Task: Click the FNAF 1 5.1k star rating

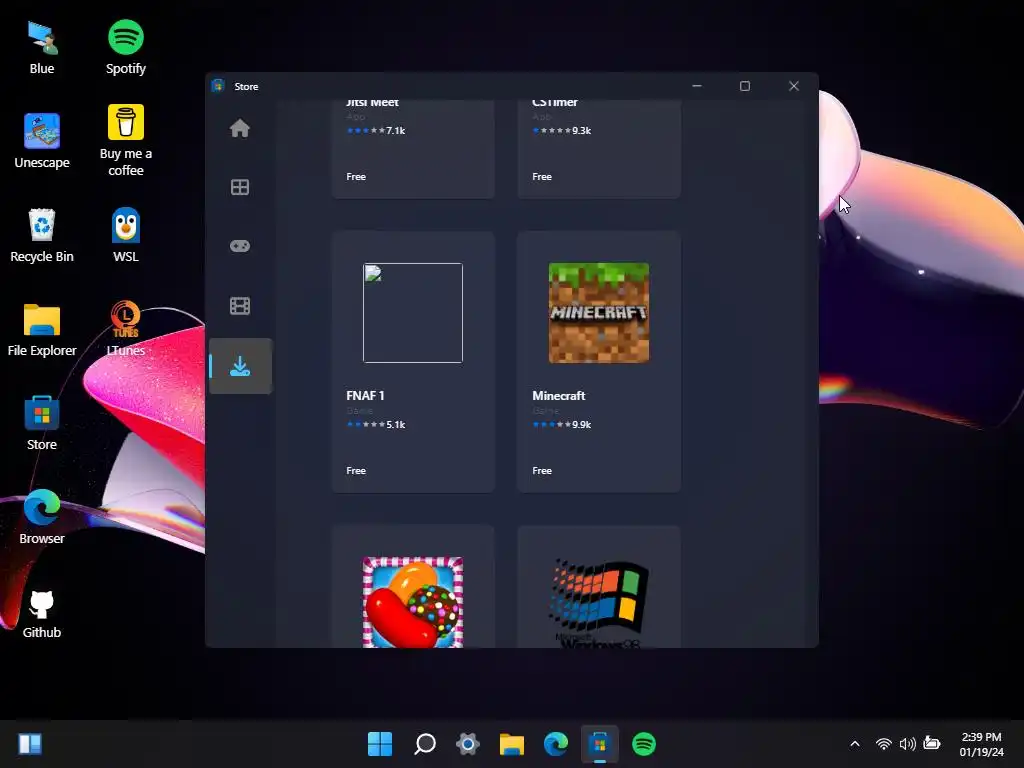Action: [x=376, y=424]
